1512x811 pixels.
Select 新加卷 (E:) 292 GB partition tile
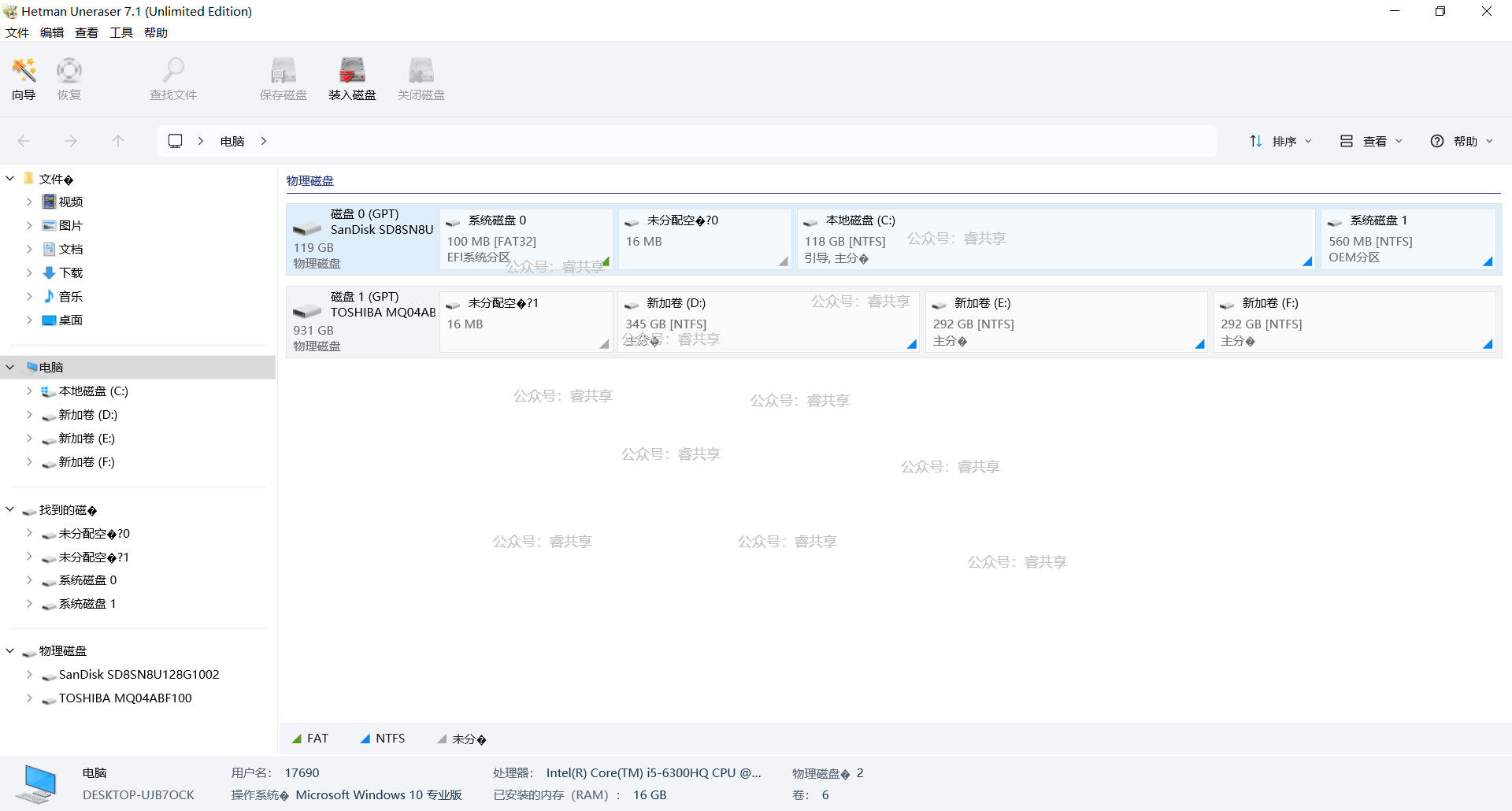1066,322
